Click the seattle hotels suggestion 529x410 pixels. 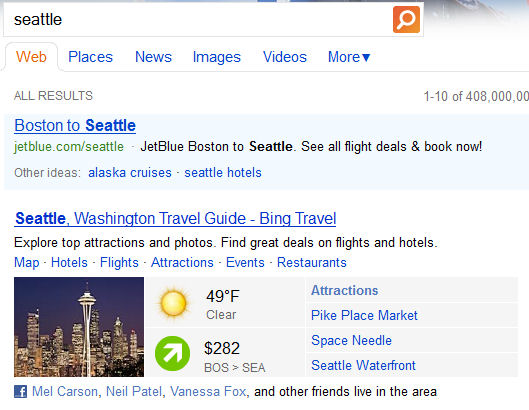223,173
